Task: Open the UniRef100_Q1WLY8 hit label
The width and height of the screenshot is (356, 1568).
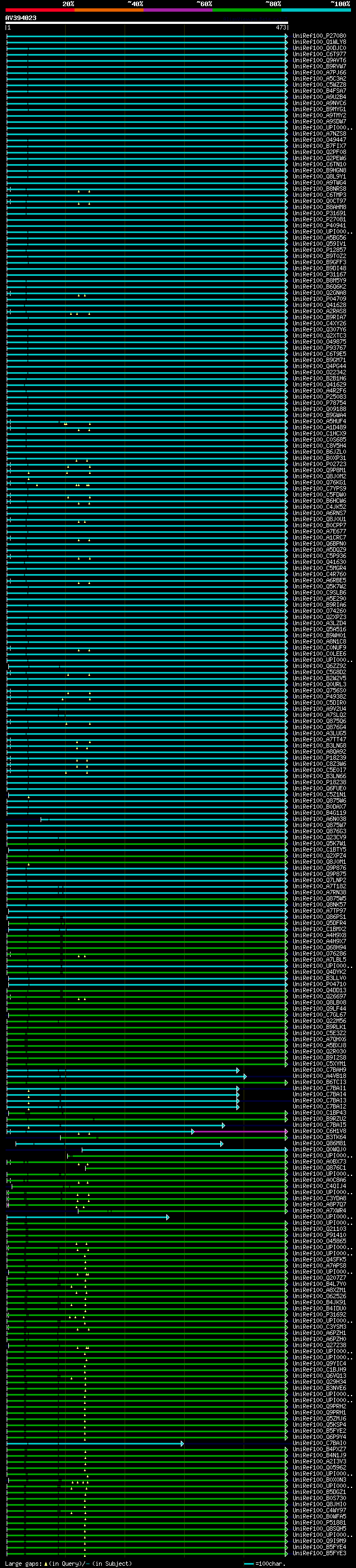Action: 319,42
